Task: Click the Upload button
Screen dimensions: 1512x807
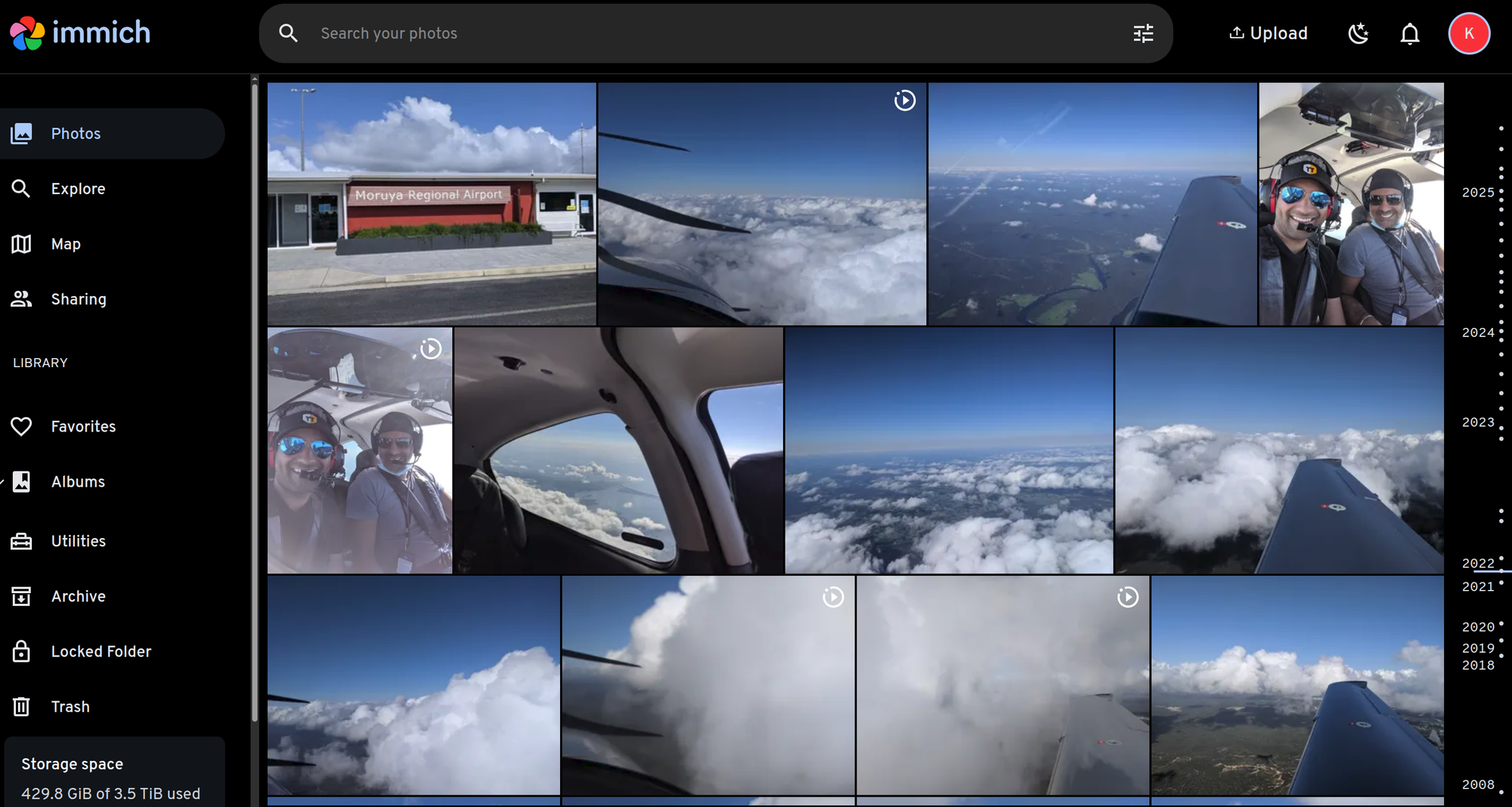Action: click(x=1269, y=33)
